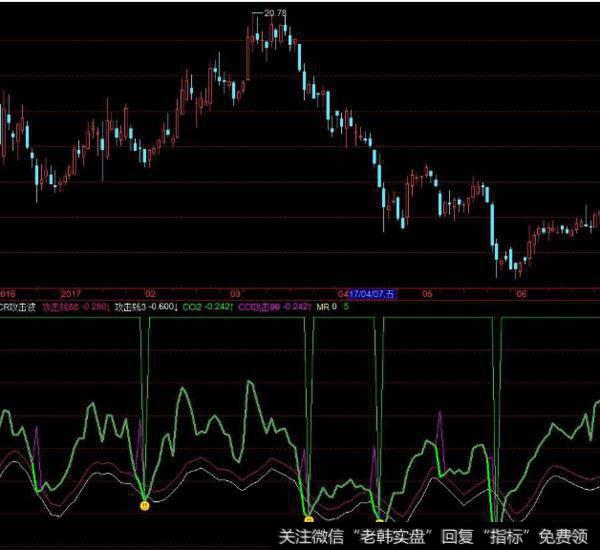The height and width of the screenshot is (550, 600).
Task: Click the yellow smiley marker on indicator
Action: [x=145, y=506]
